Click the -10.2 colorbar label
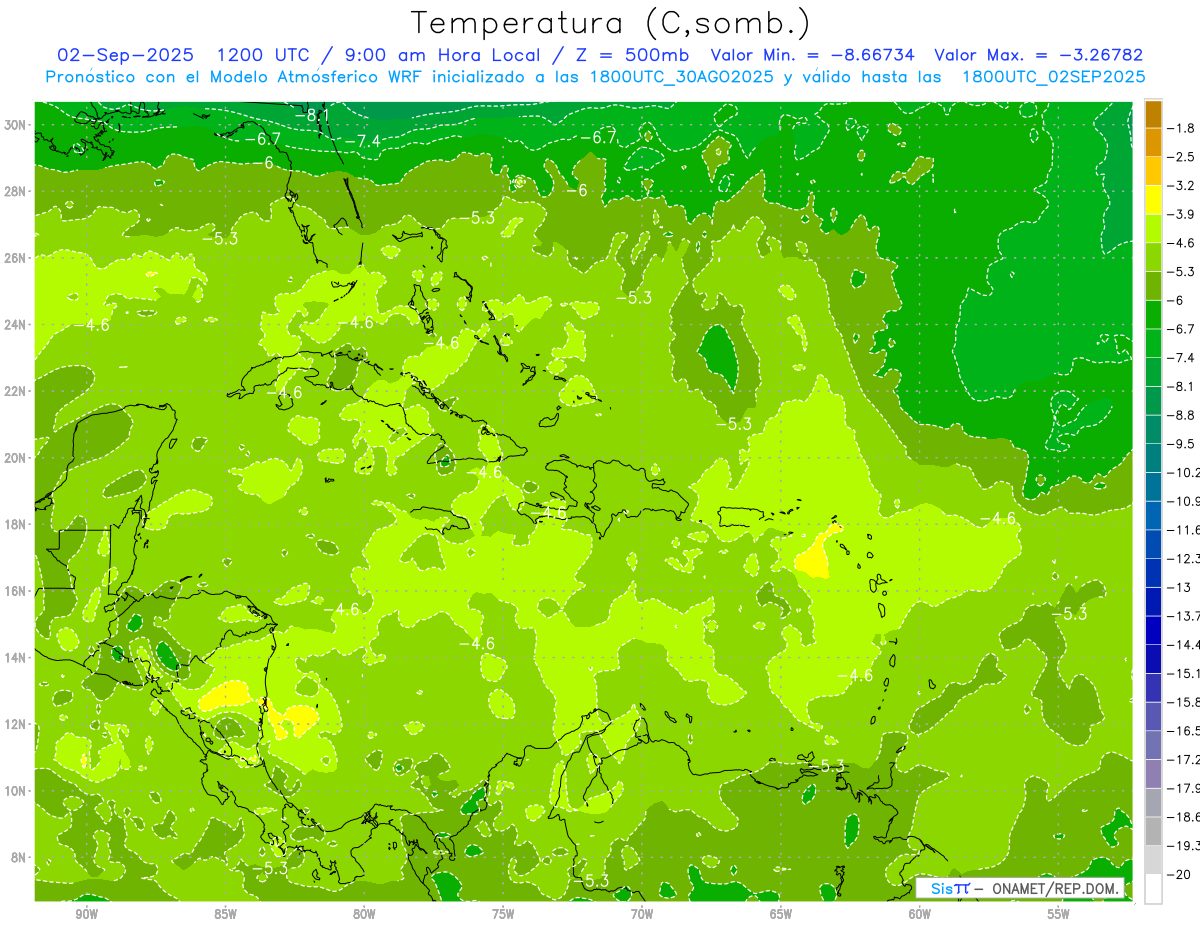This screenshot has width=1200, height=927. point(1185,473)
